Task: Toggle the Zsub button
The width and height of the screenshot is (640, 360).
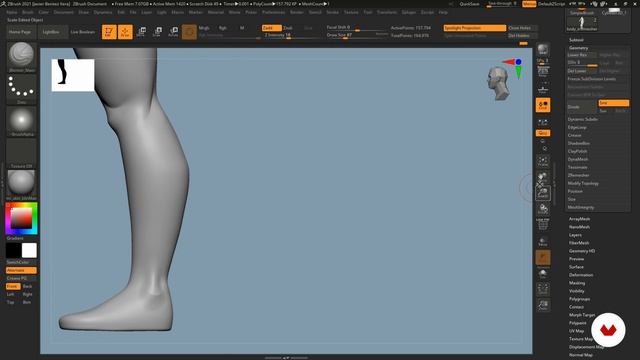Action: tap(288, 28)
